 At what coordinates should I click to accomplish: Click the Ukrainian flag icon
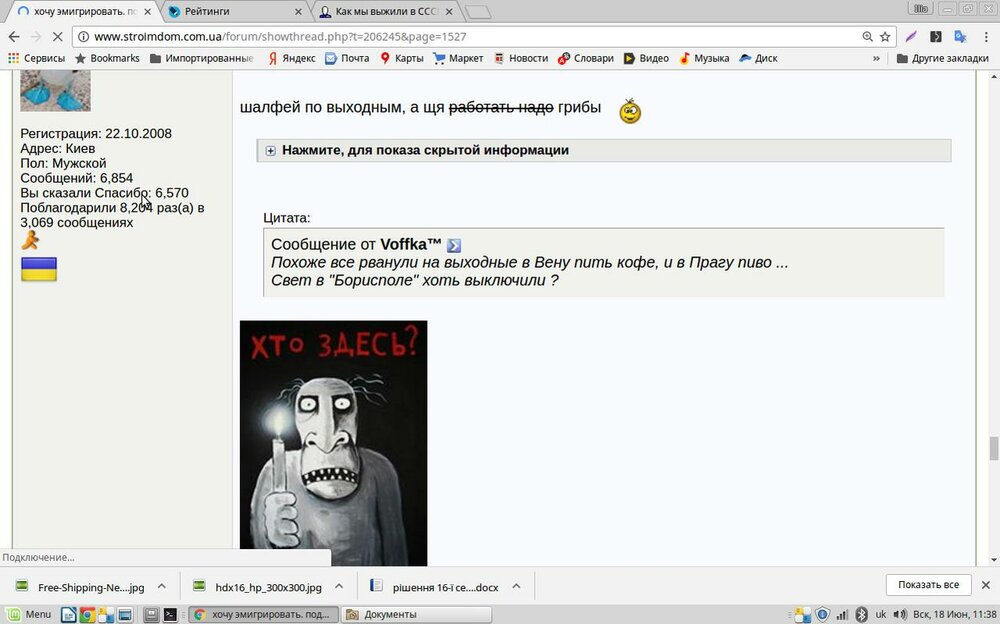pyautogui.click(x=39, y=269)
